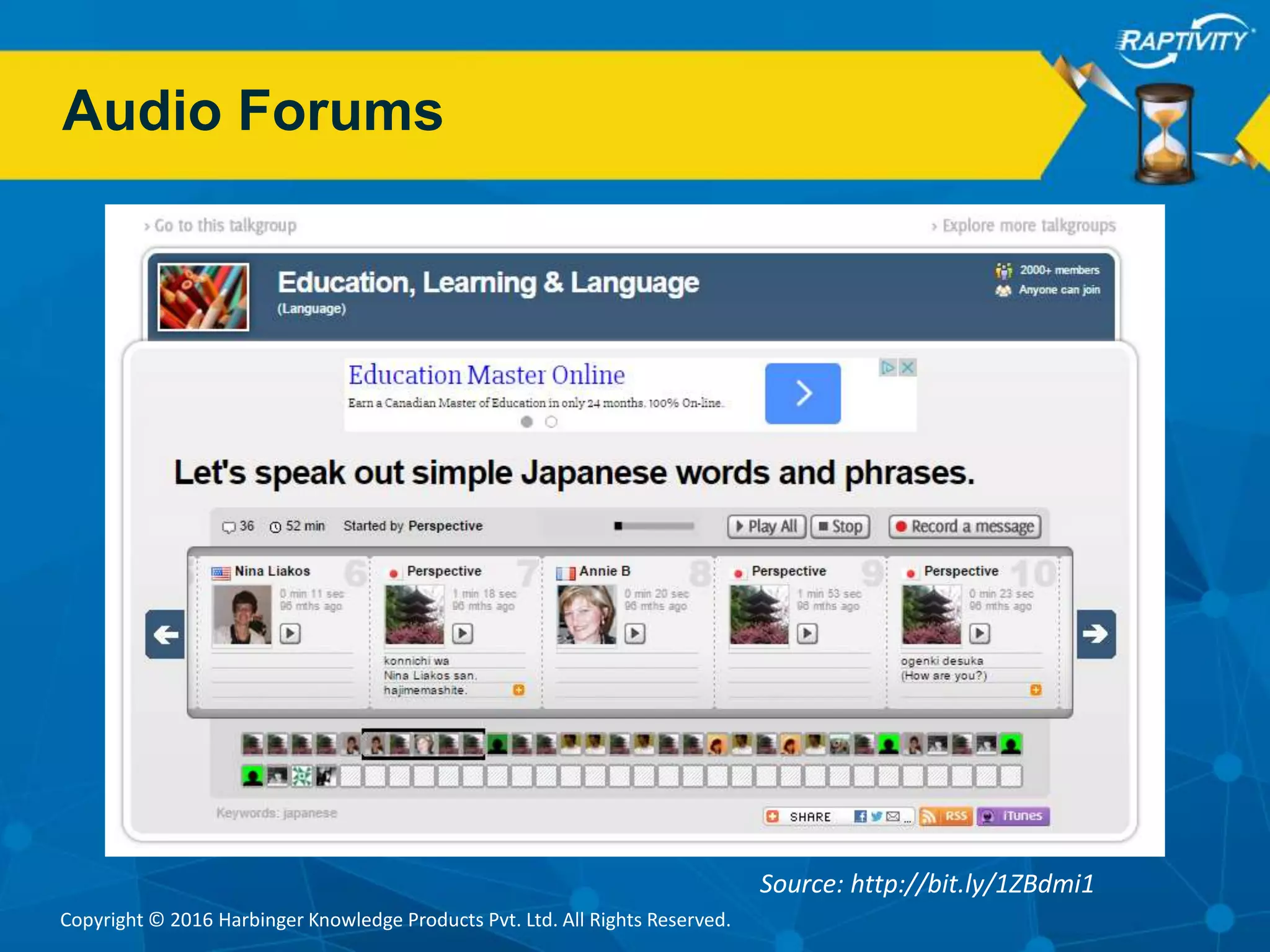1270x952 pixels.
Task: Click the left arrow to show previous messages
Action: (165, 634)
